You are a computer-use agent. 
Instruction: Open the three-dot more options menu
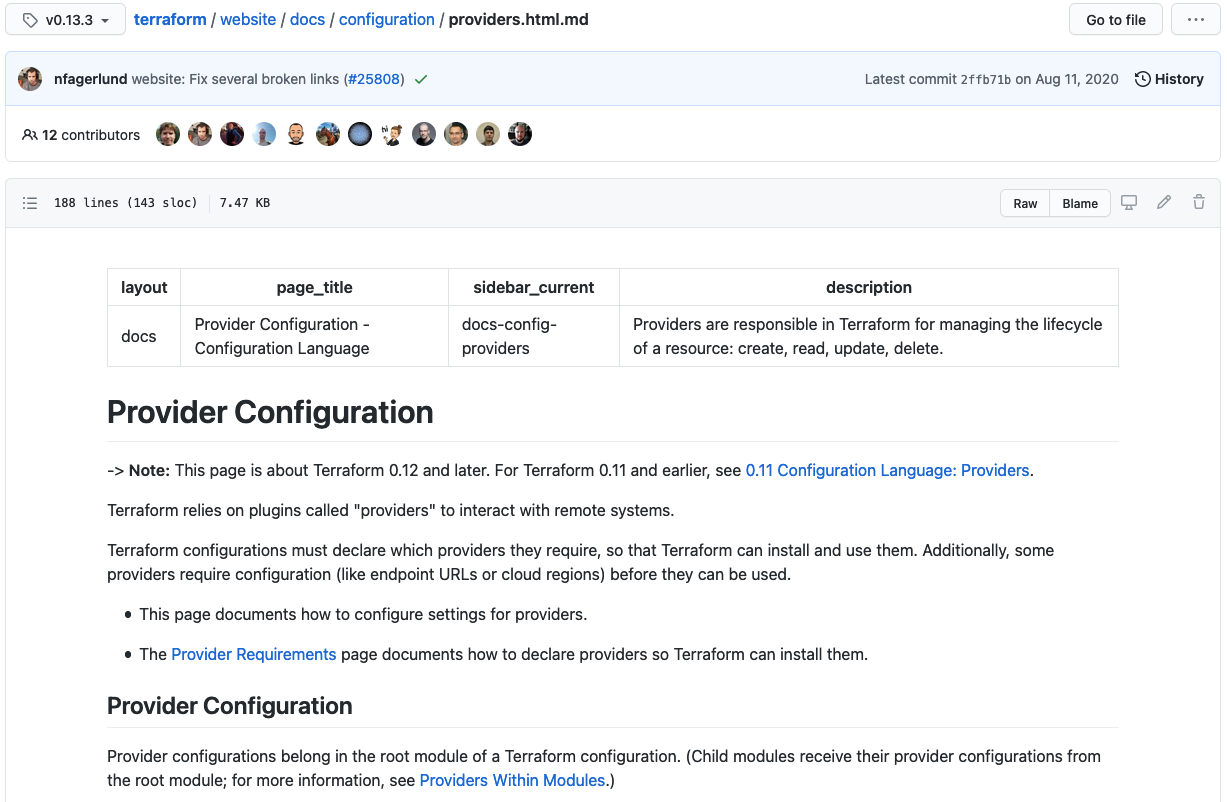point(1196,20)
